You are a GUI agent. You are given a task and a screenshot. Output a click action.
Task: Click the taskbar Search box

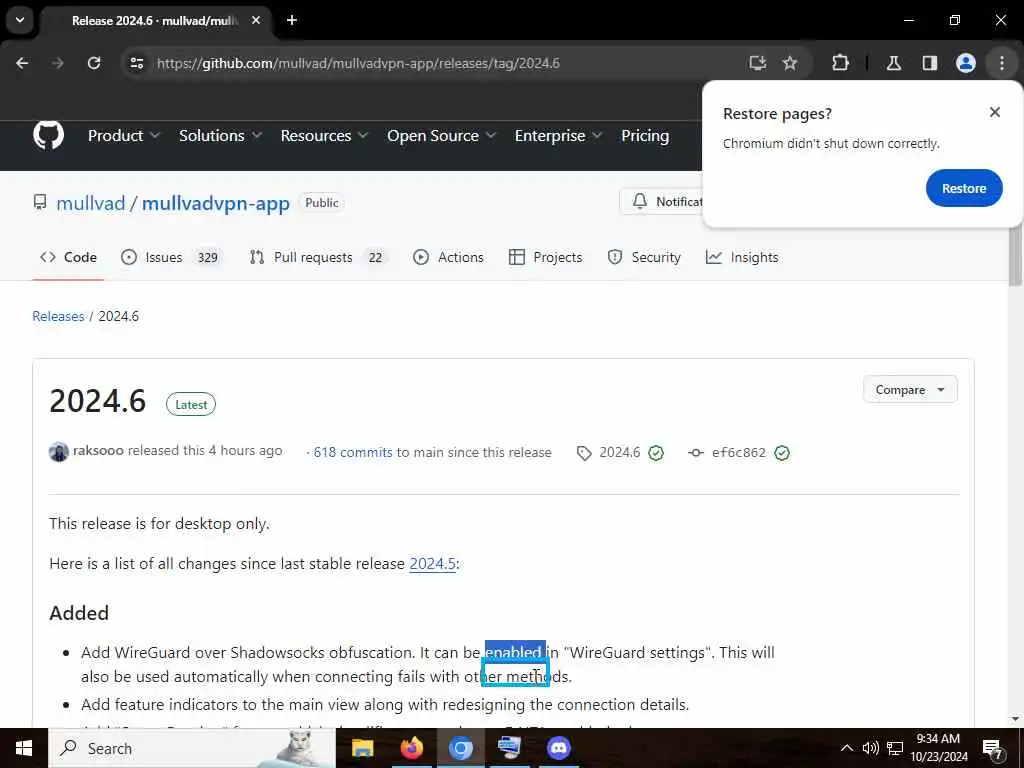(x=192, y=748)
